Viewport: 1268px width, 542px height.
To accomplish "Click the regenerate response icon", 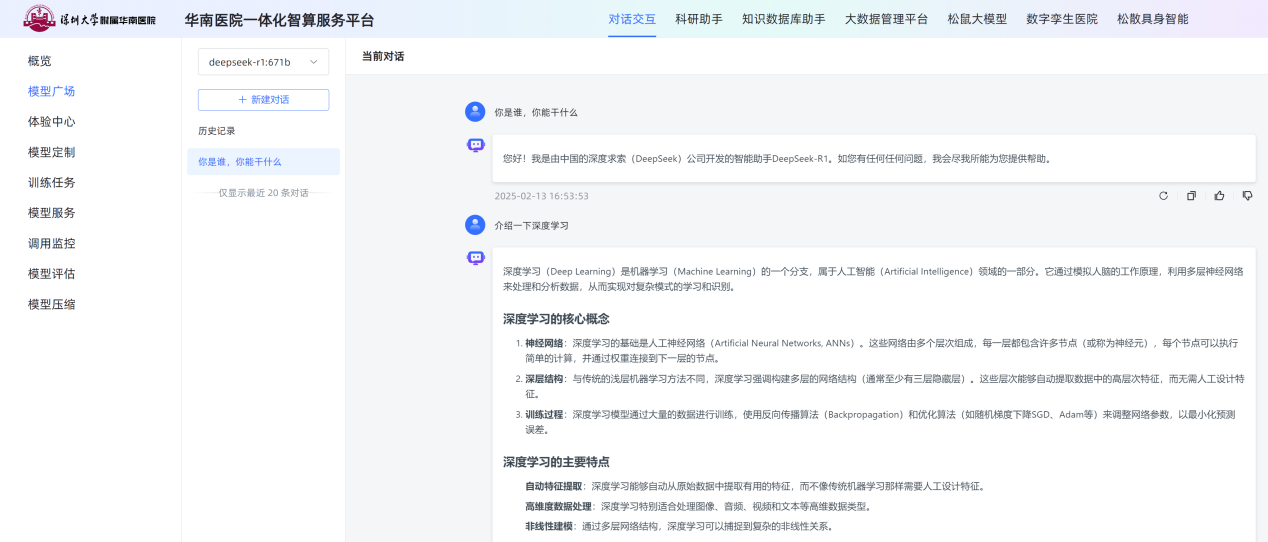I will 1163,196.
